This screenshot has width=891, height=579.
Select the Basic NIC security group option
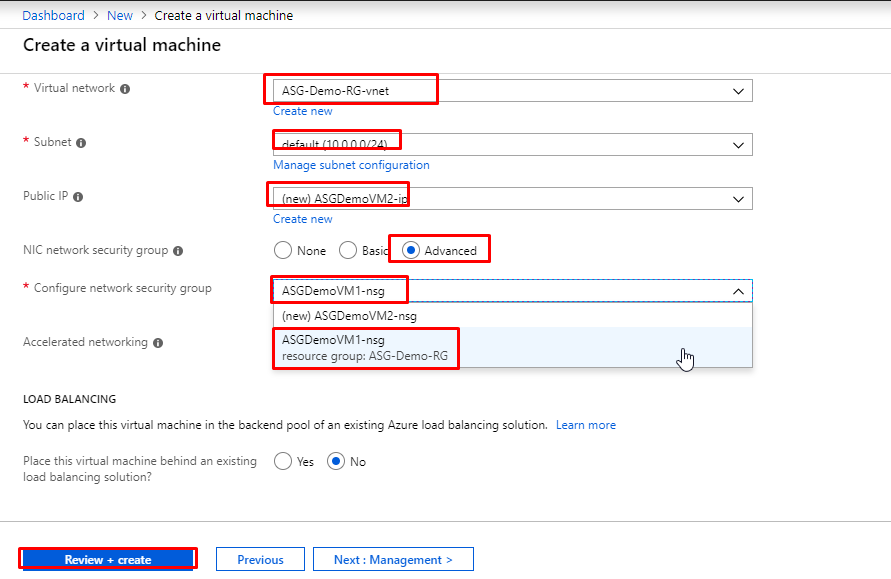click(348, 250)
